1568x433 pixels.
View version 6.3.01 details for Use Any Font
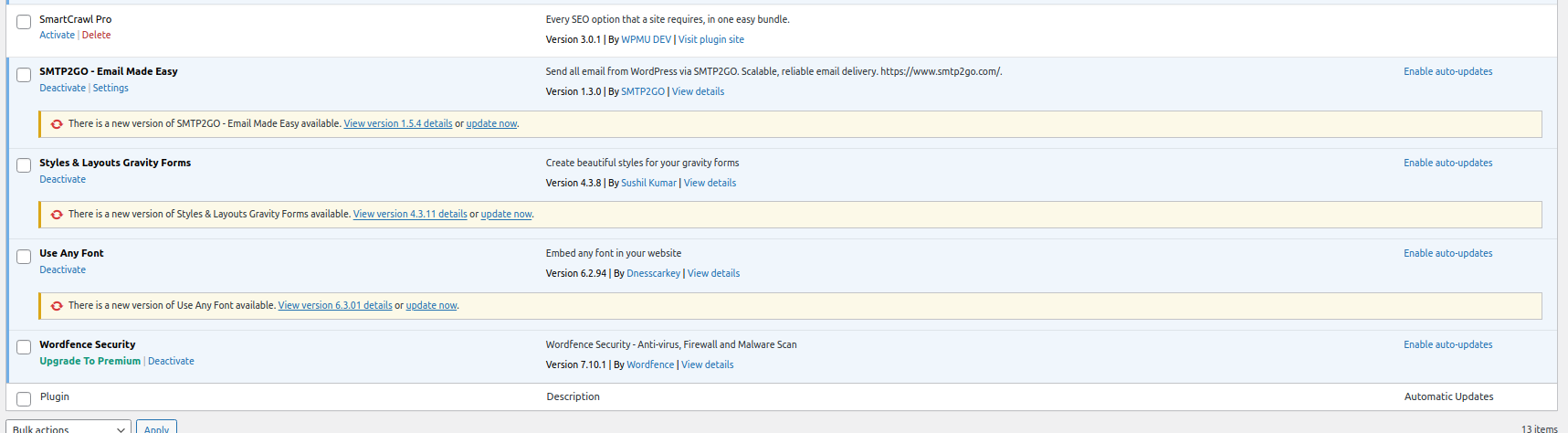pyautogui.click(x=335, y=306)
